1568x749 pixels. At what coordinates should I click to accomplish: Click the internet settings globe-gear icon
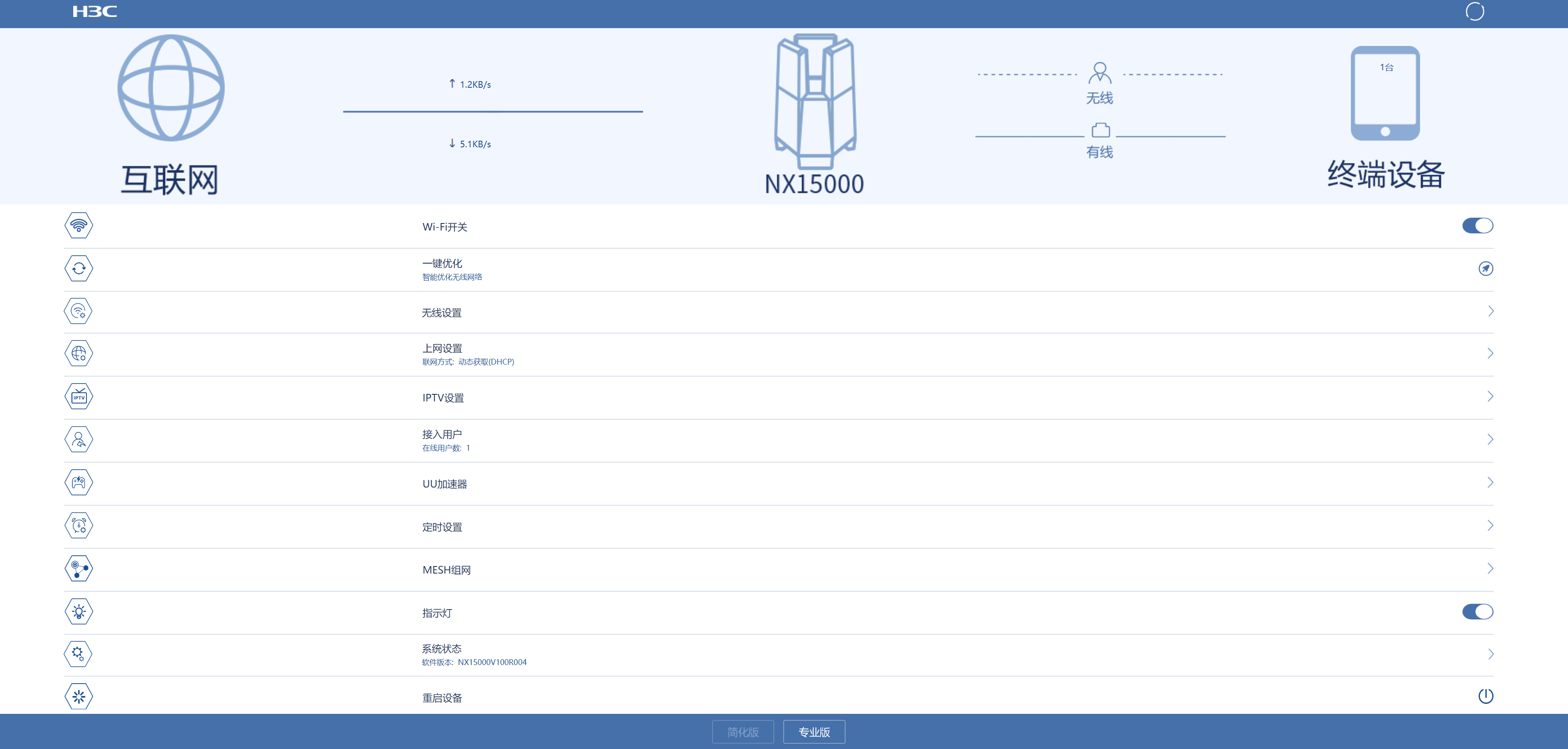click(79, 353)
